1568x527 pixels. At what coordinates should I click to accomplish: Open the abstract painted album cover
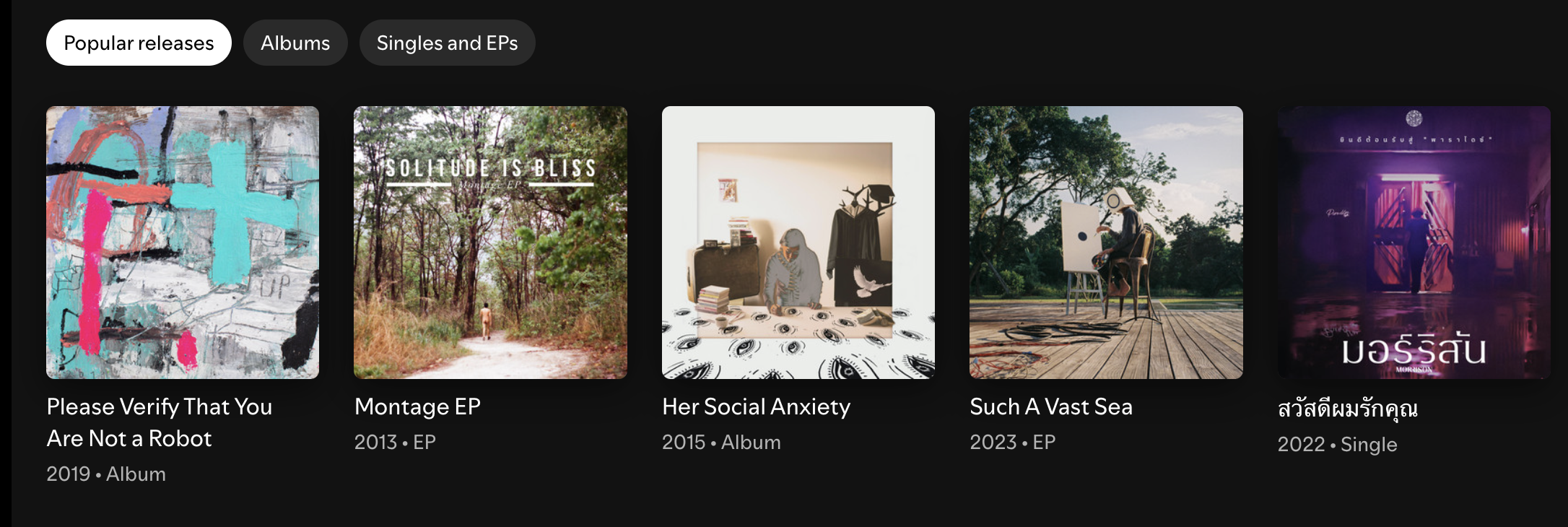183,243
